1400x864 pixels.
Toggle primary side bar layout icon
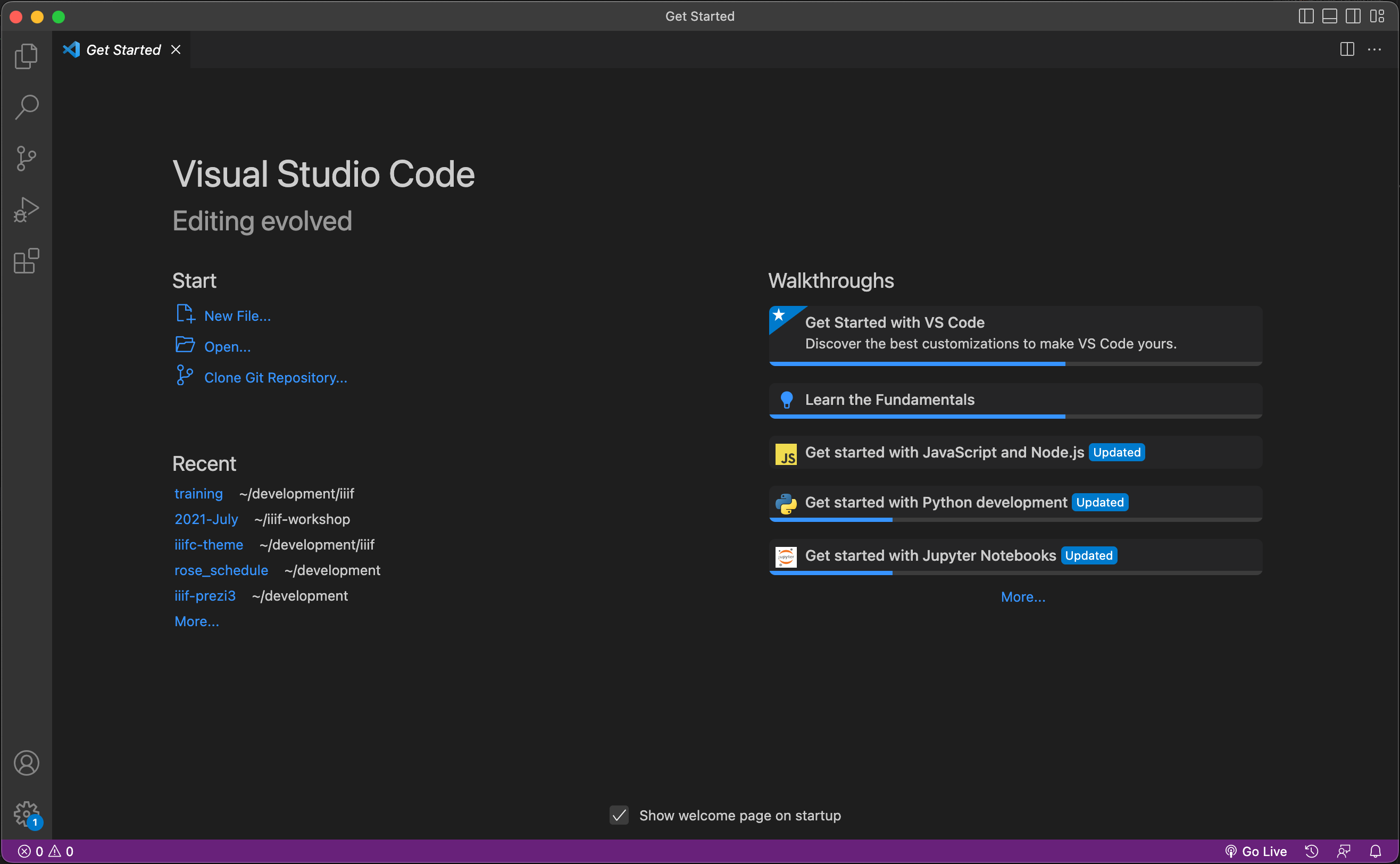1306,16
